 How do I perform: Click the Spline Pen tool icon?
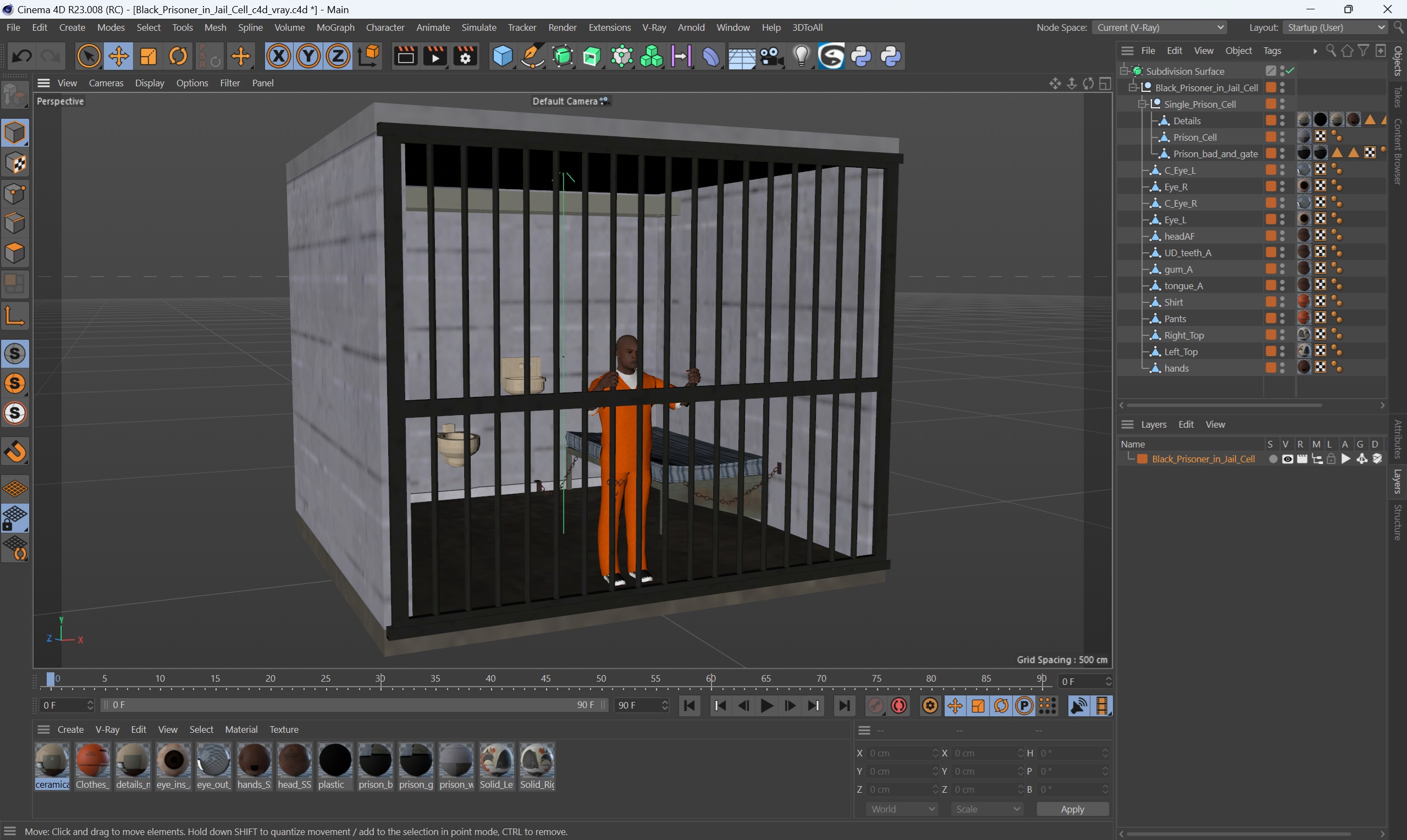[x=532, y=56]
